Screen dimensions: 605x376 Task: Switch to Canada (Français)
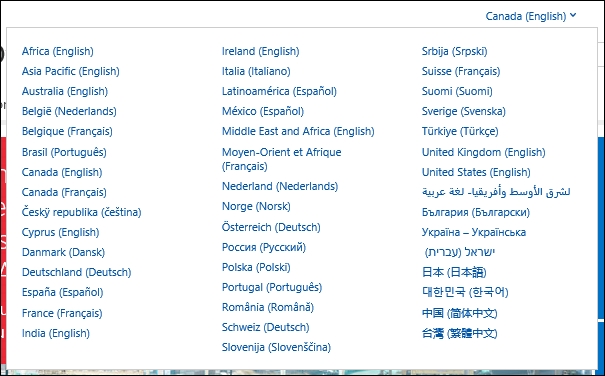[x=64, y=192]
